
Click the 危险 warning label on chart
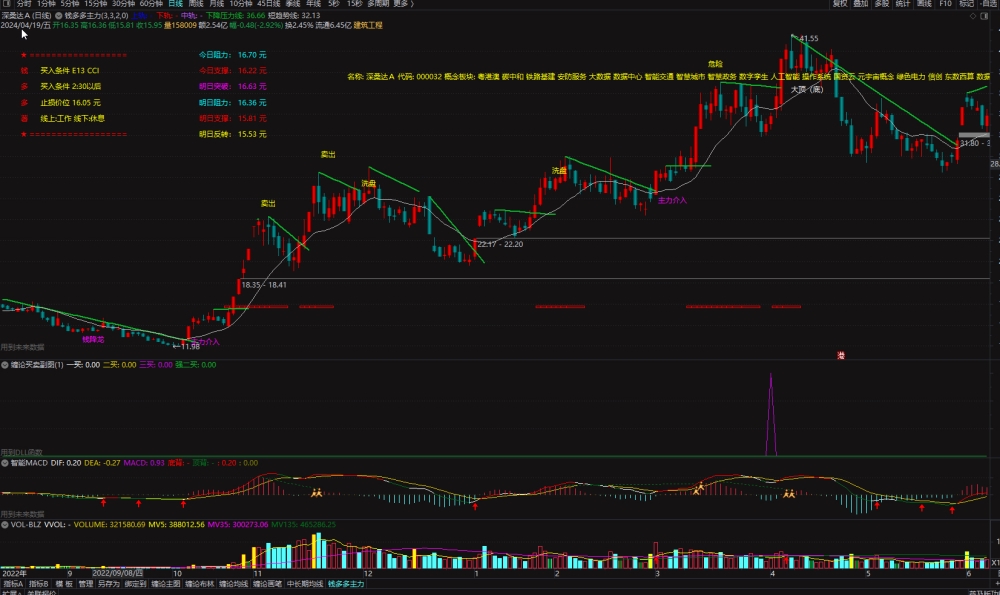[715, 64]
